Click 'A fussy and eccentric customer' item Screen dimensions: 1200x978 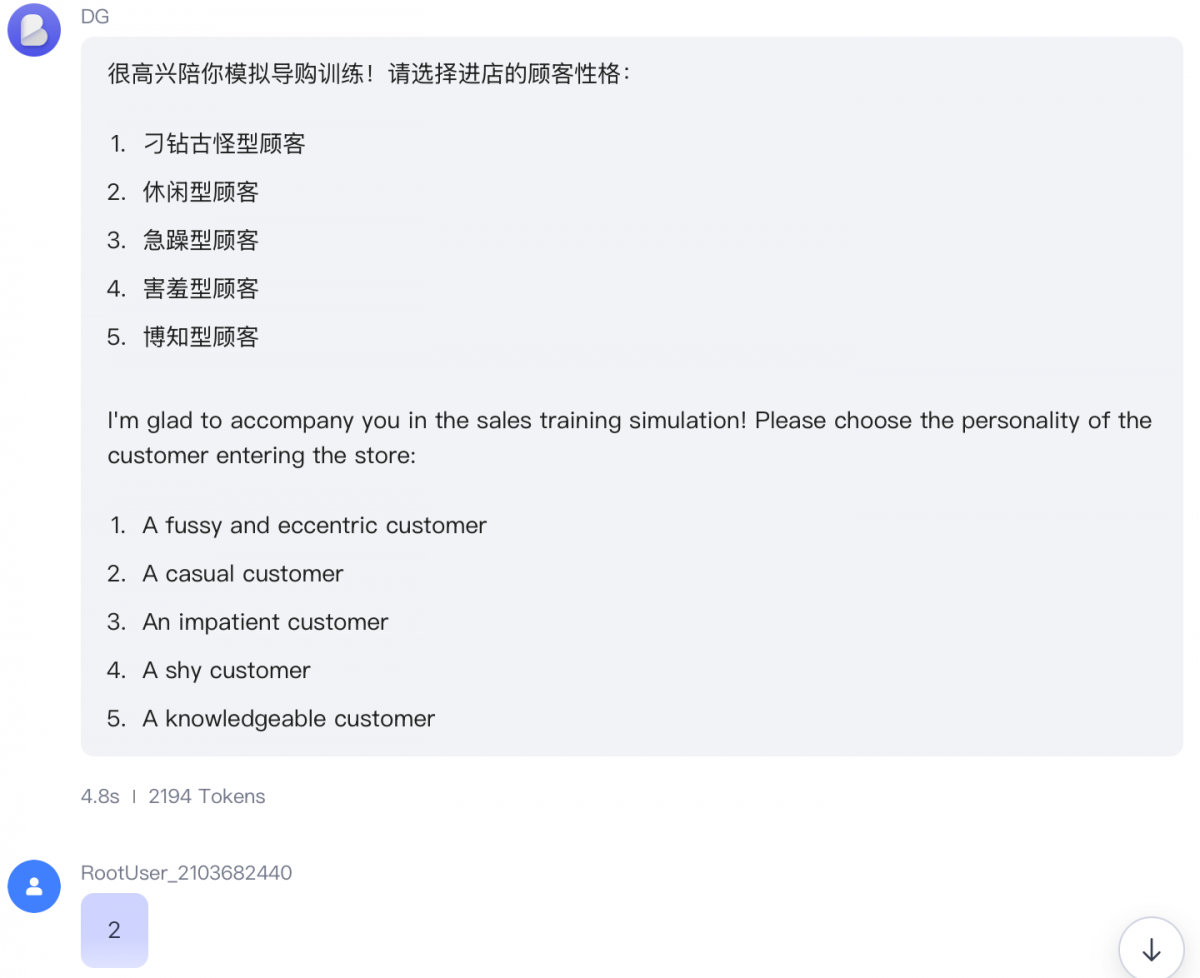[x=314, y=526]
